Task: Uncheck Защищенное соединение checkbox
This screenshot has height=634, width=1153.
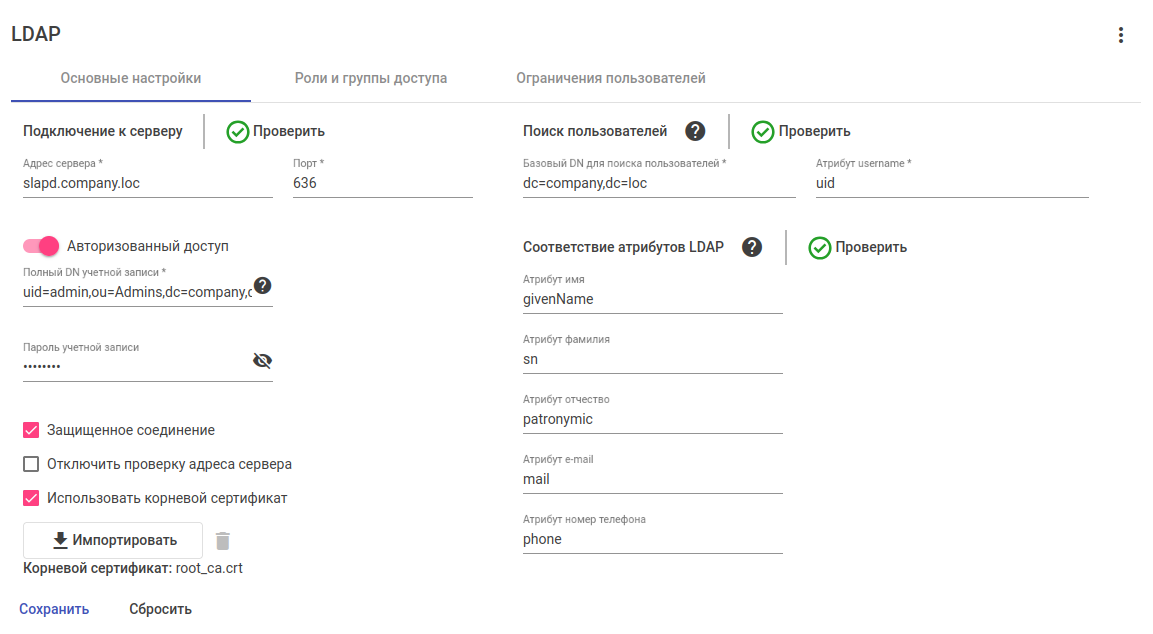Action: [31, 430]
